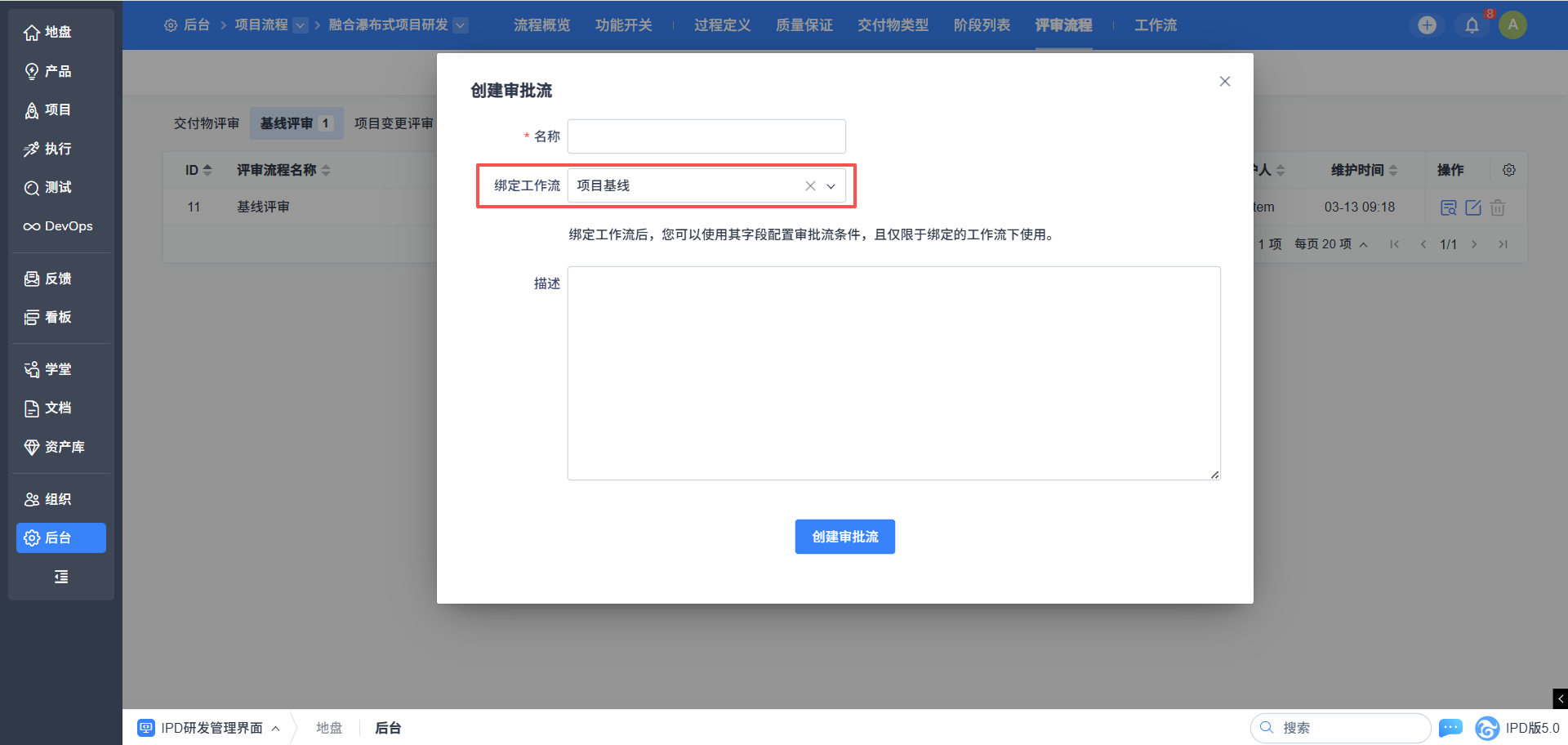1568x745 pixels.
Task: Open table column settings gear
Action: (1509, 170)
